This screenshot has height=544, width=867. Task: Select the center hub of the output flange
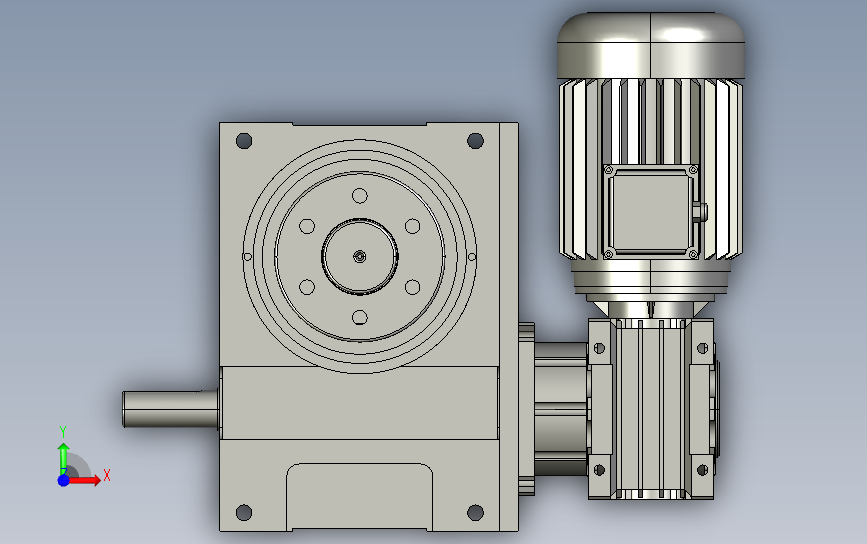click(359, 257)
